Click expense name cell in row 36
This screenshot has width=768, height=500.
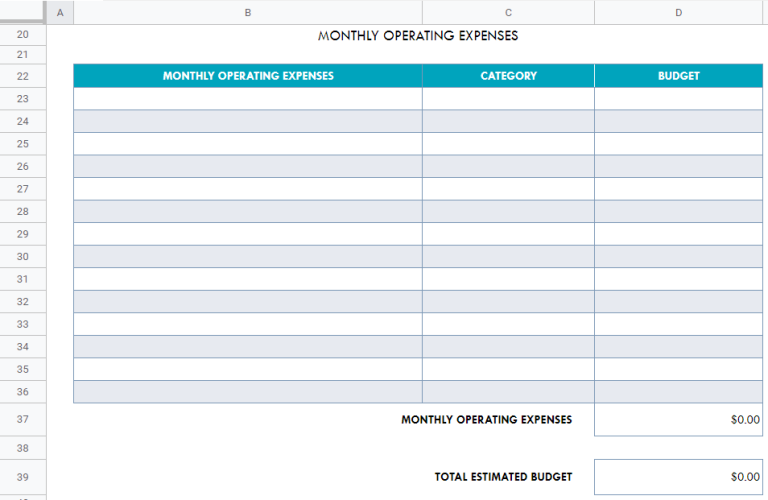[248, 392]
